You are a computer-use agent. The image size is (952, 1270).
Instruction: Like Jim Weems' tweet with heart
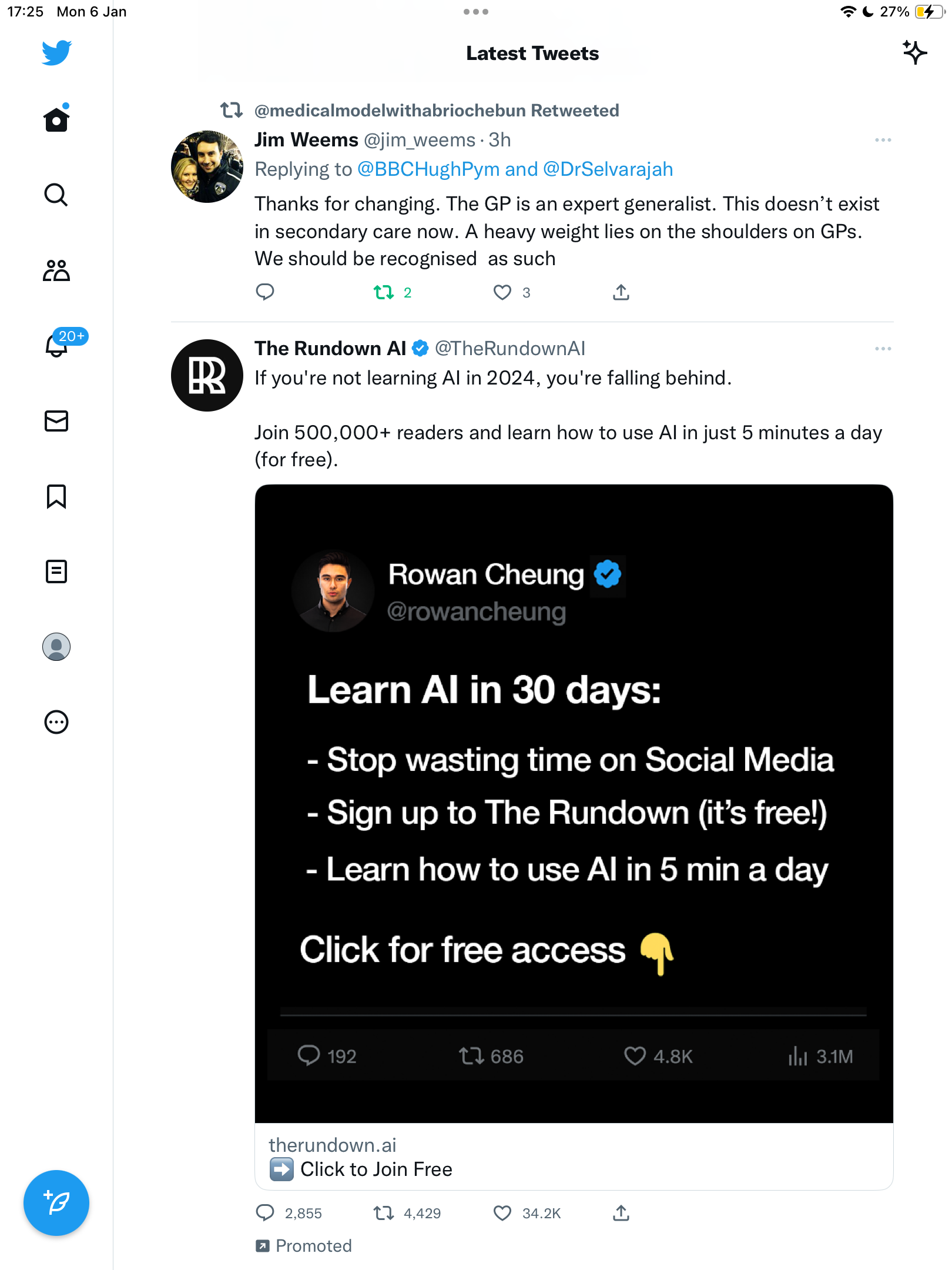click(502, 292)
